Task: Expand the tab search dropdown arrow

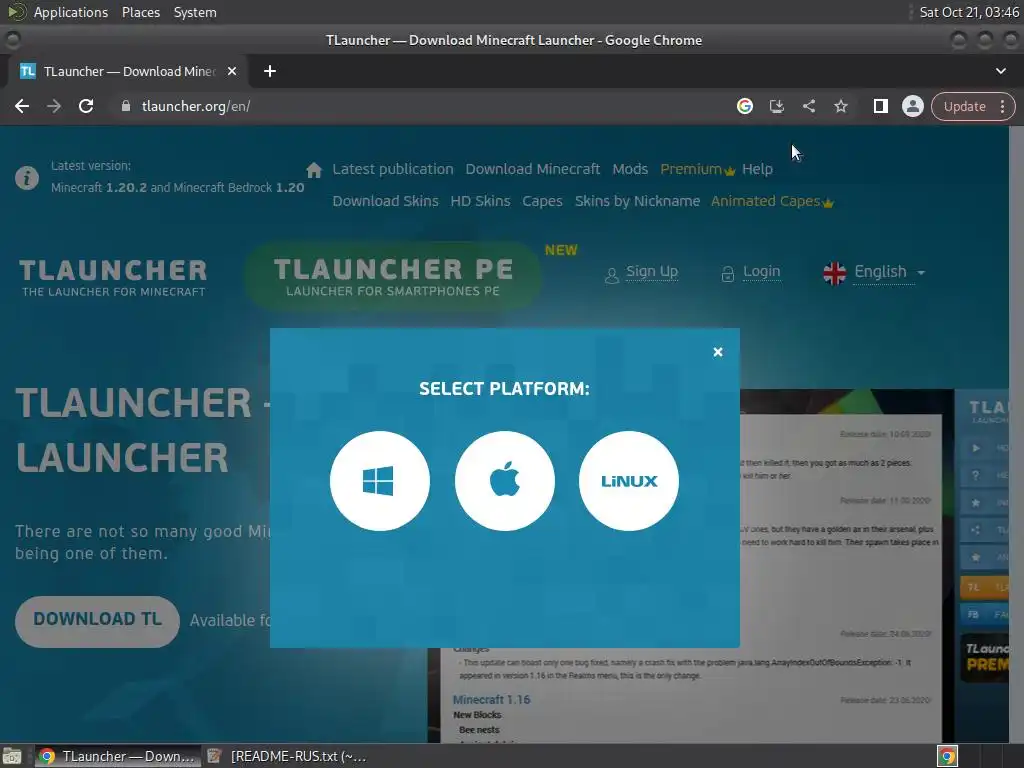Action: tap(1000, 71)
